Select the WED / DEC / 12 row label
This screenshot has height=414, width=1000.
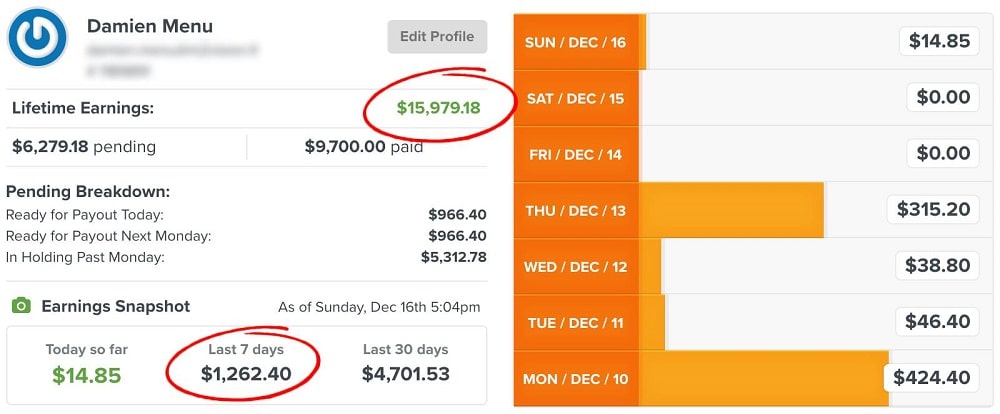pos(575,267)
